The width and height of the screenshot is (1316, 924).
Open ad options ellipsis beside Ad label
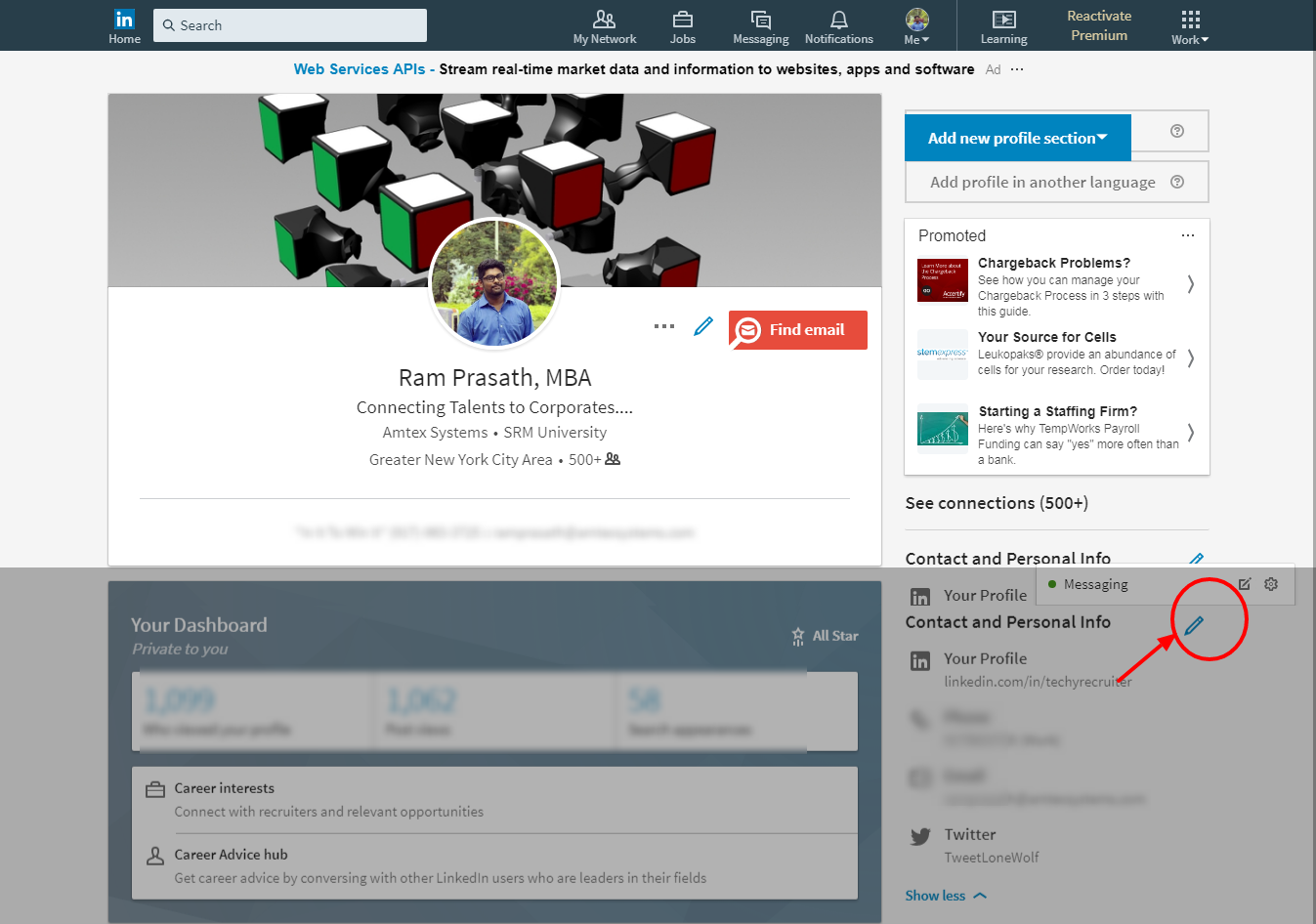pyautogui.click(x=1017, y=69)
